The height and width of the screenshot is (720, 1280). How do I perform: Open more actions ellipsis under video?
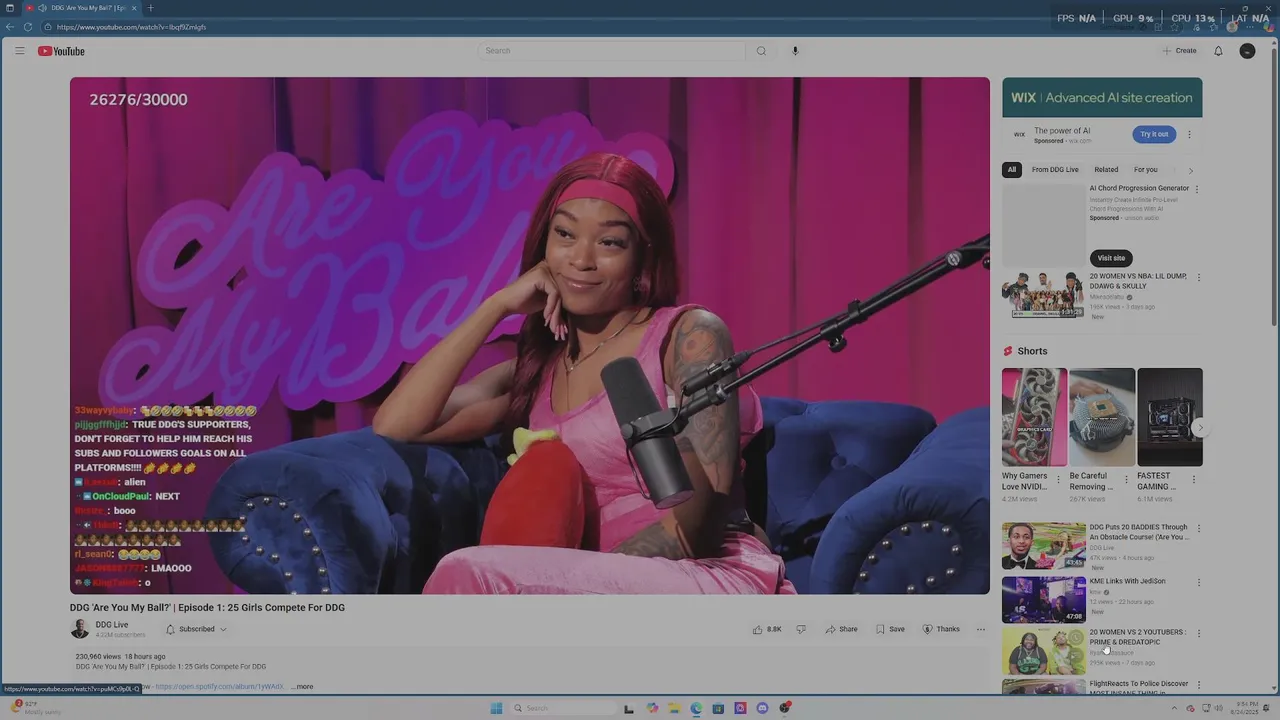tap(981, 629)
